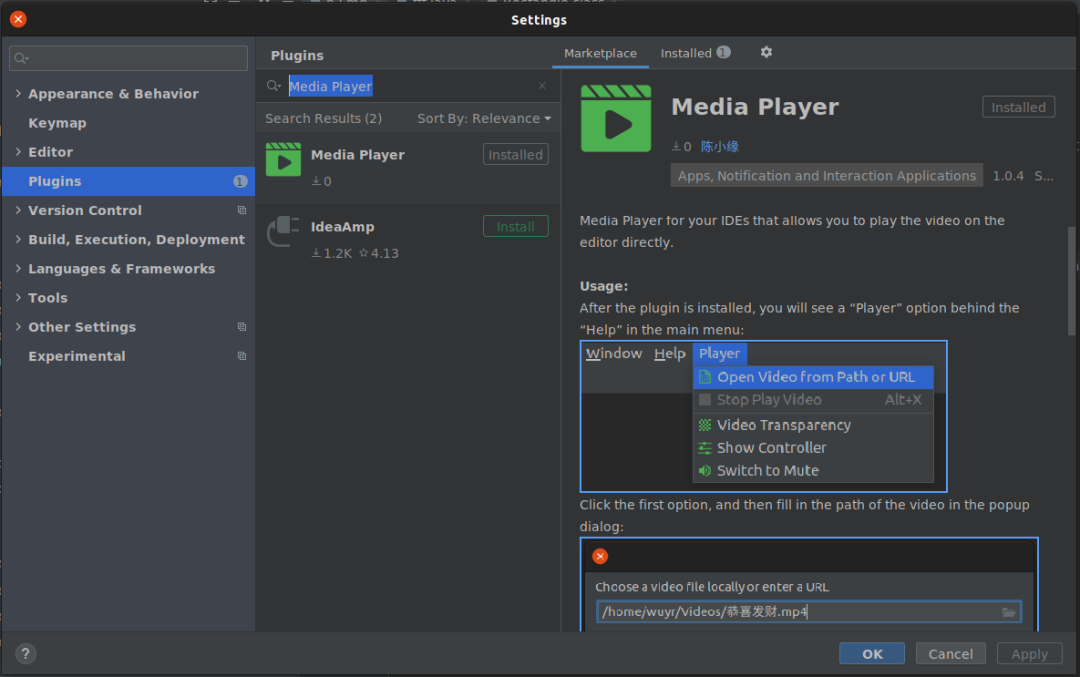Viewport: 1080px width, 677px height.
Task: Click the Player menu usage screenshot
Action: point(763,416)
